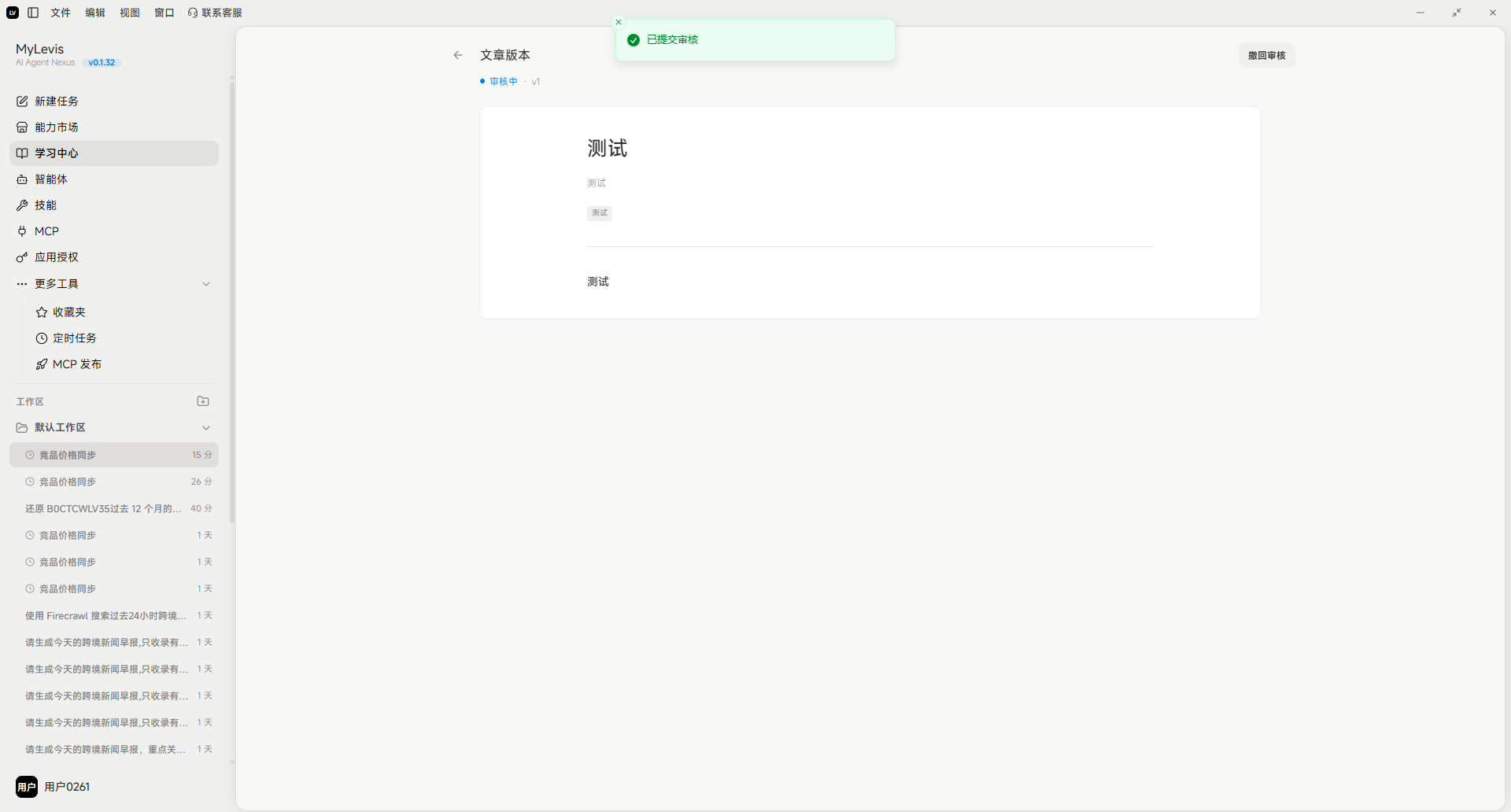The width and height of the screenshot is (1511, 812).
Task: Click the v0.1.32 version badge
Action: tap(102, 63)
